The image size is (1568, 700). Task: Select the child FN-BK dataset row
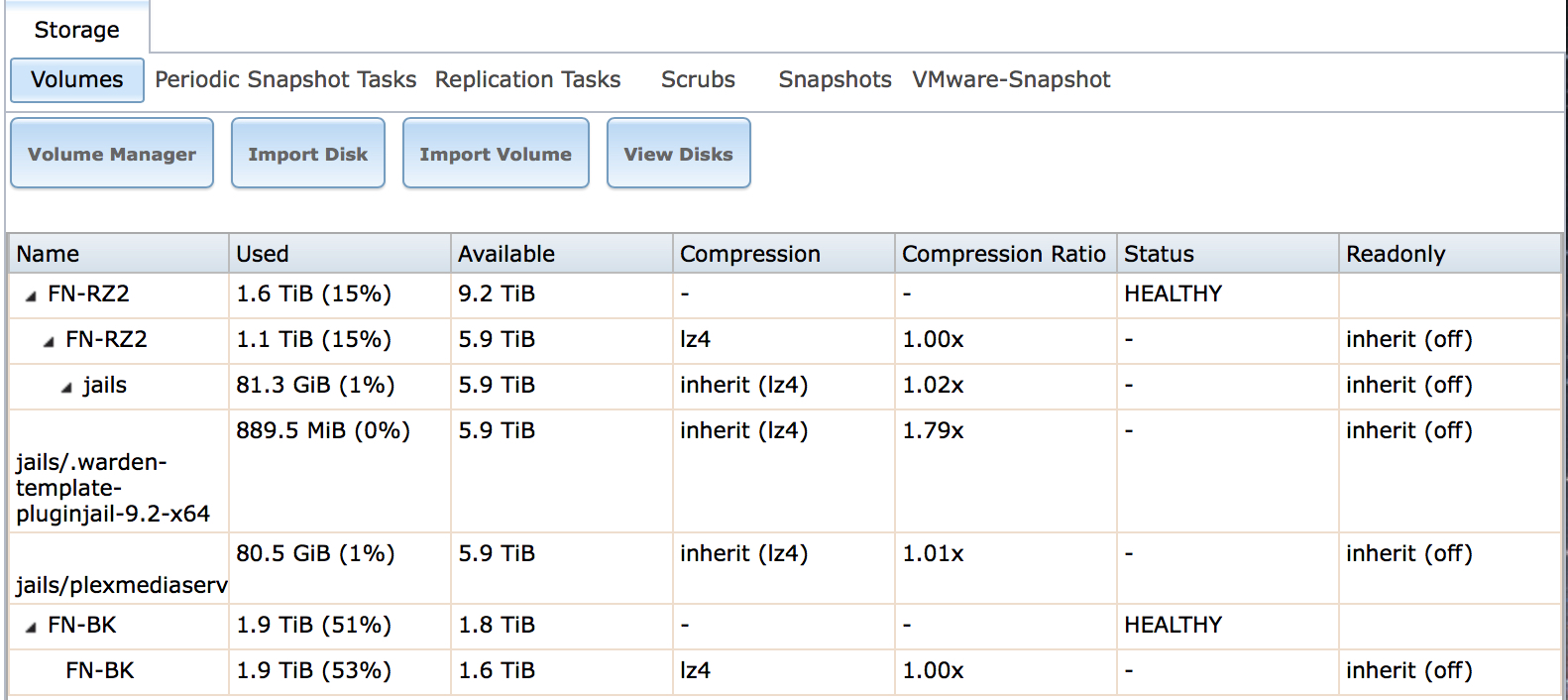click(785, 672)
